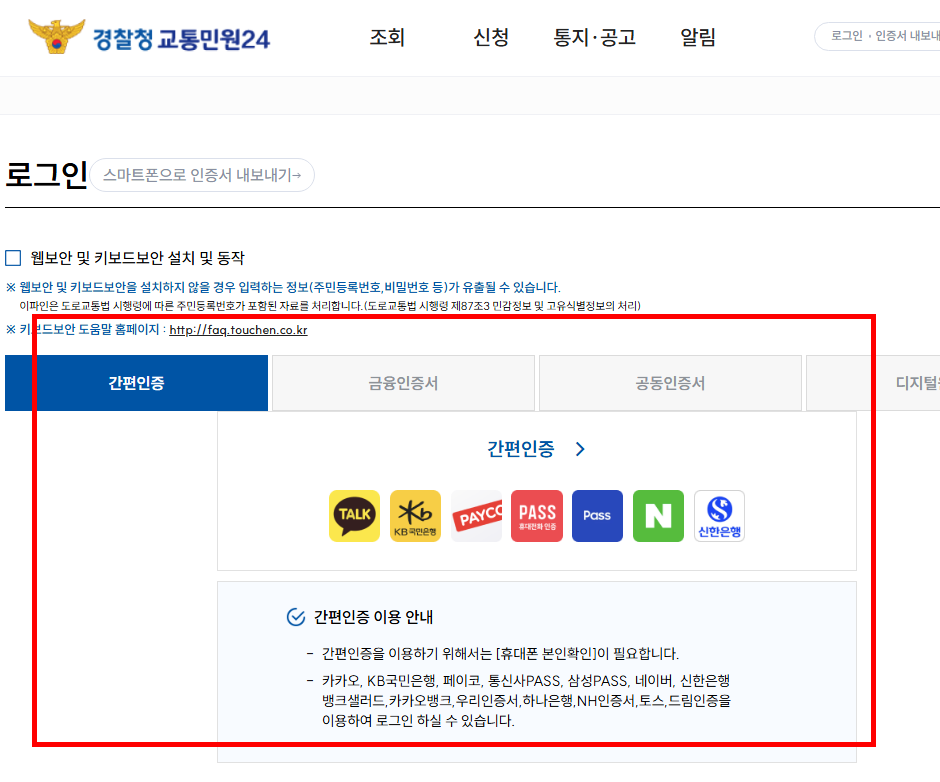
Task: Select the PAYCO authentication icon
Action: pyautogui.click(x=477, y=515)
